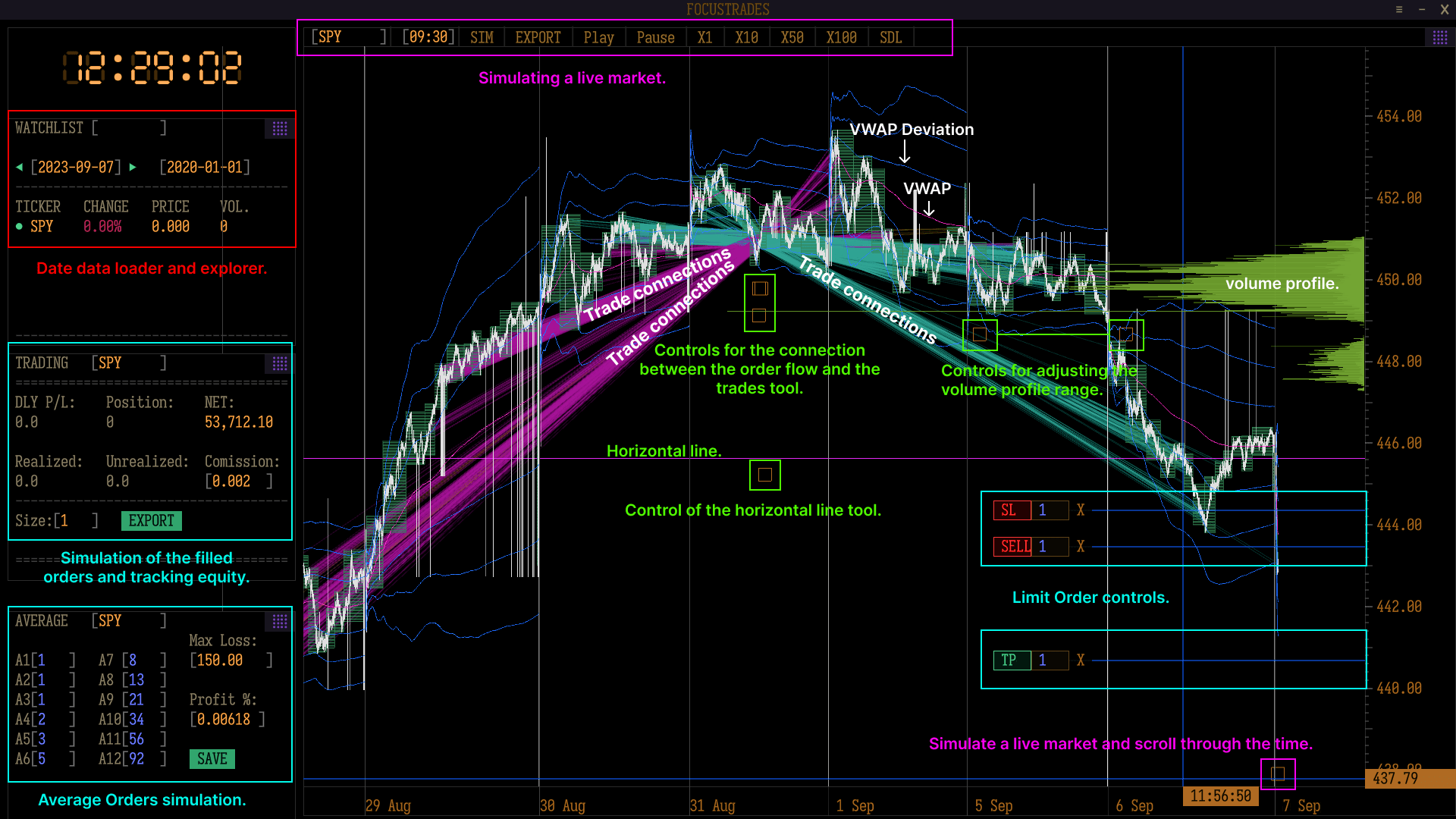Set playback speed to X50
Image resolution: width=1456 pixels, height=819 pixels.
pos(792,37)
